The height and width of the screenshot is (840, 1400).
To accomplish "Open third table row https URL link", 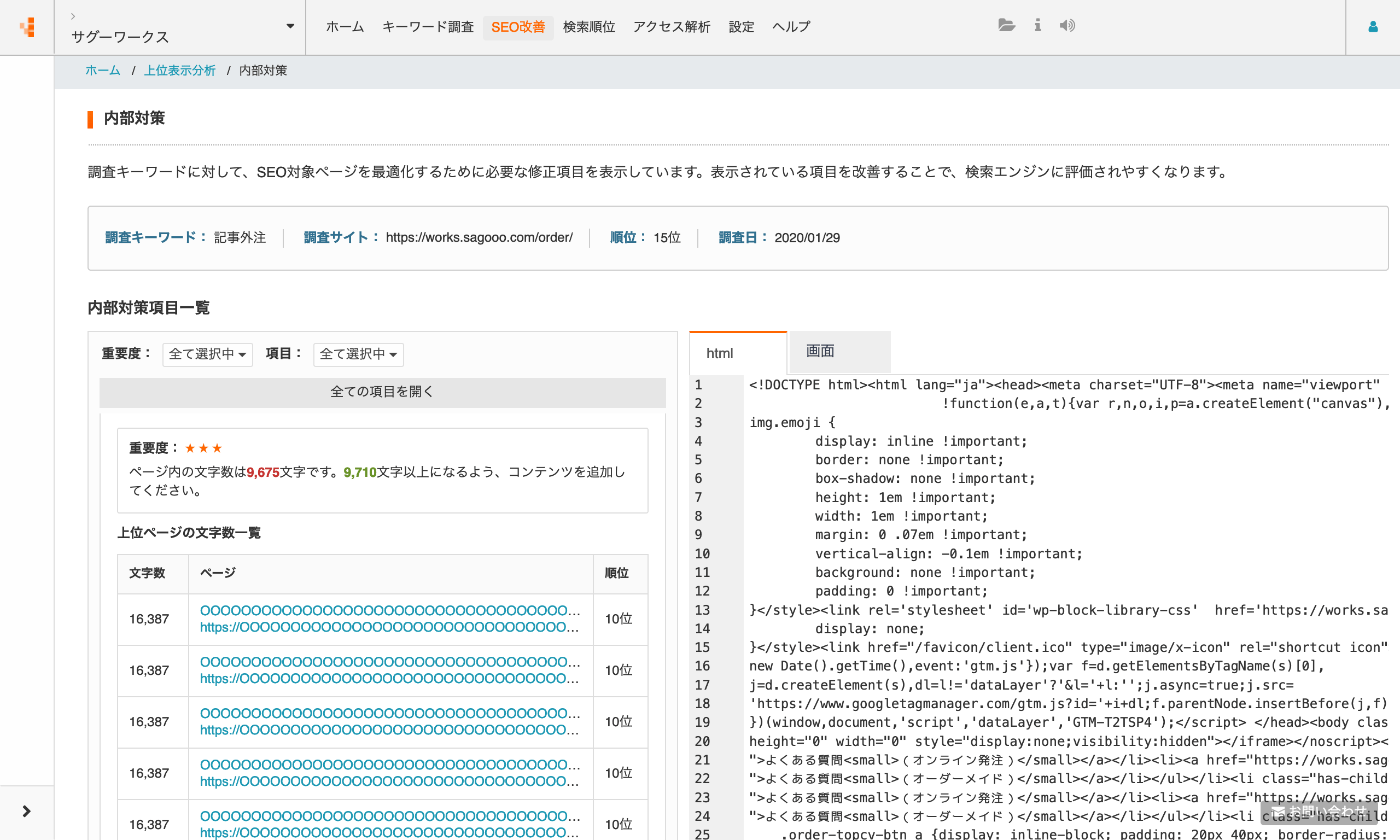I will coord(389,730).
